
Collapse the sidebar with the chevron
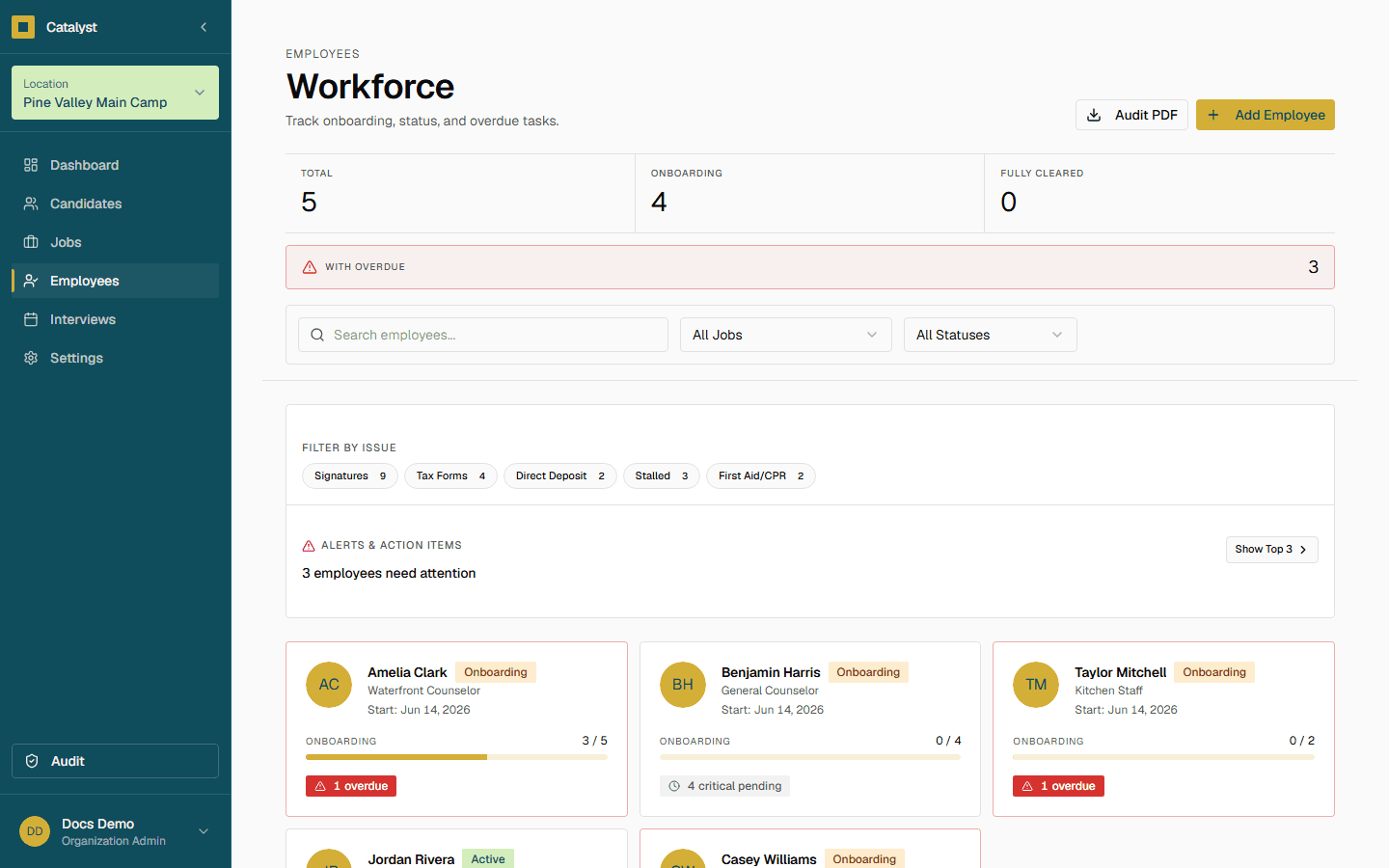point(204,27)
